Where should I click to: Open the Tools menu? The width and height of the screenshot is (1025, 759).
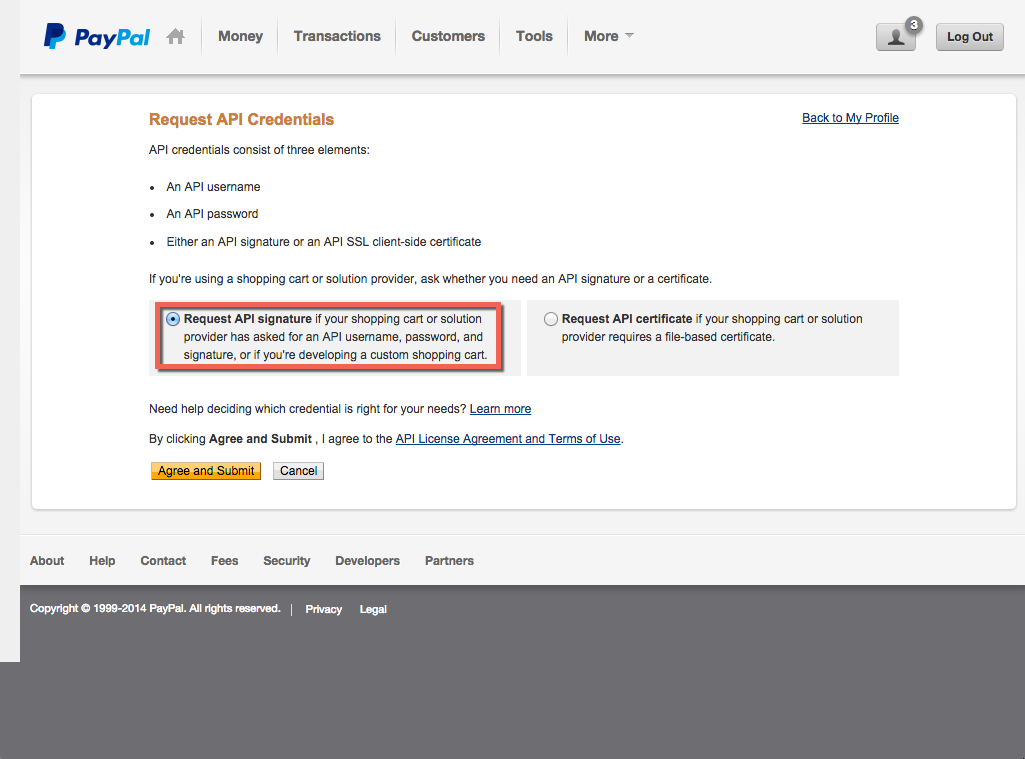click(x=534, y=36)
